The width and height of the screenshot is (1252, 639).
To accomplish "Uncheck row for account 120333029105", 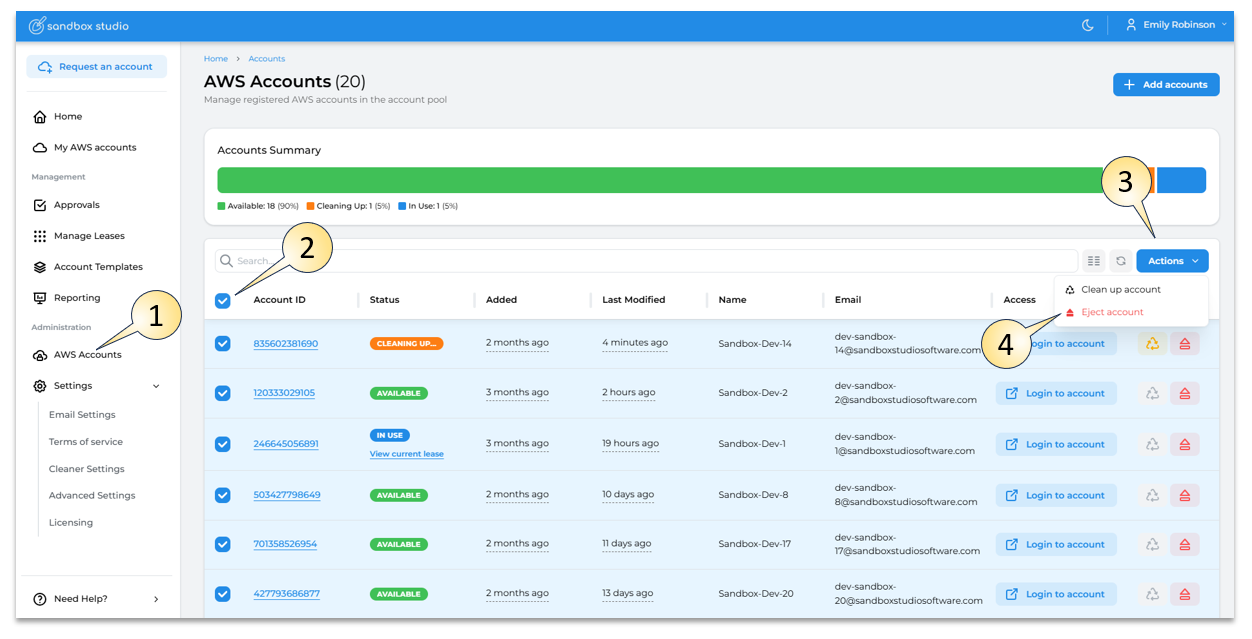I will (223, 393).
